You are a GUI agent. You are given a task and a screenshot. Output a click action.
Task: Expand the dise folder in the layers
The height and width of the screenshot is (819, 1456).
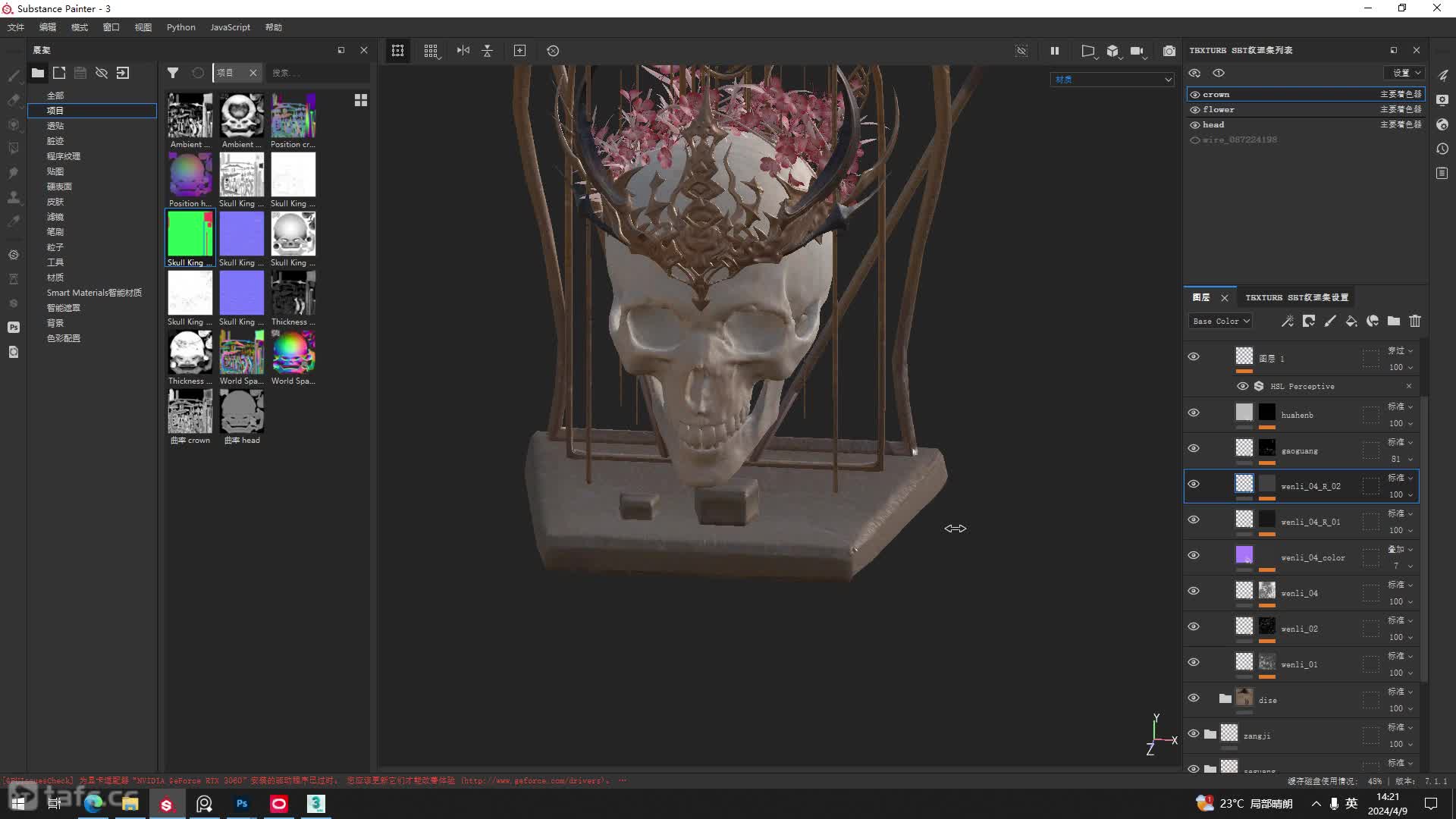coord(1225,698)
